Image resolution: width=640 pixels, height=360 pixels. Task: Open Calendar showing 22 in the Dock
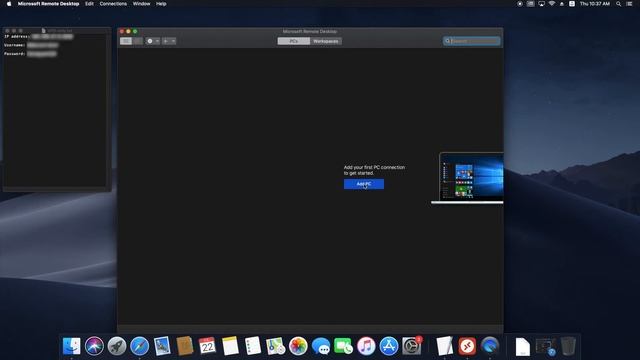point(207,346)
